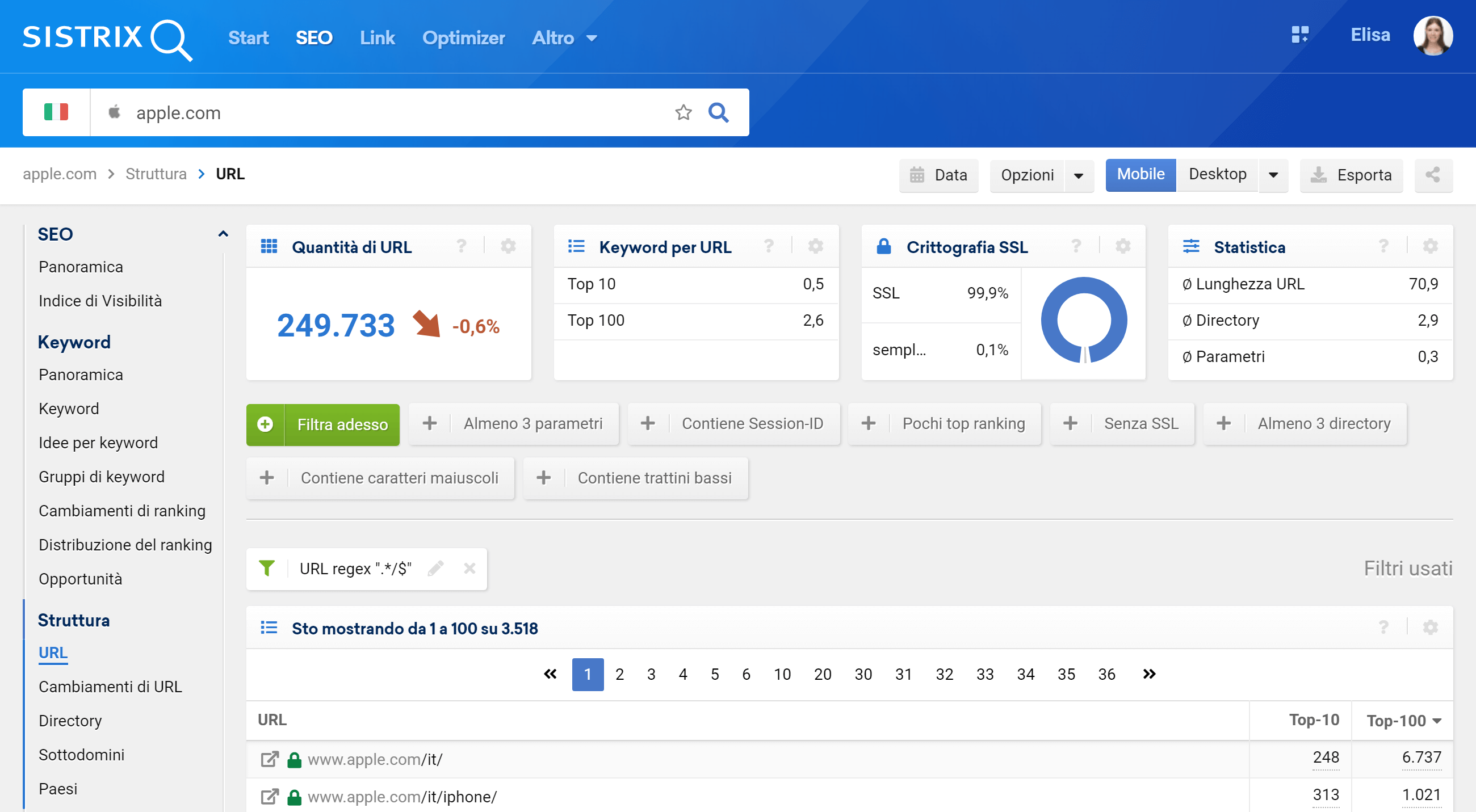Add the Almeno 3 parametri filter plus

(430, 424)
